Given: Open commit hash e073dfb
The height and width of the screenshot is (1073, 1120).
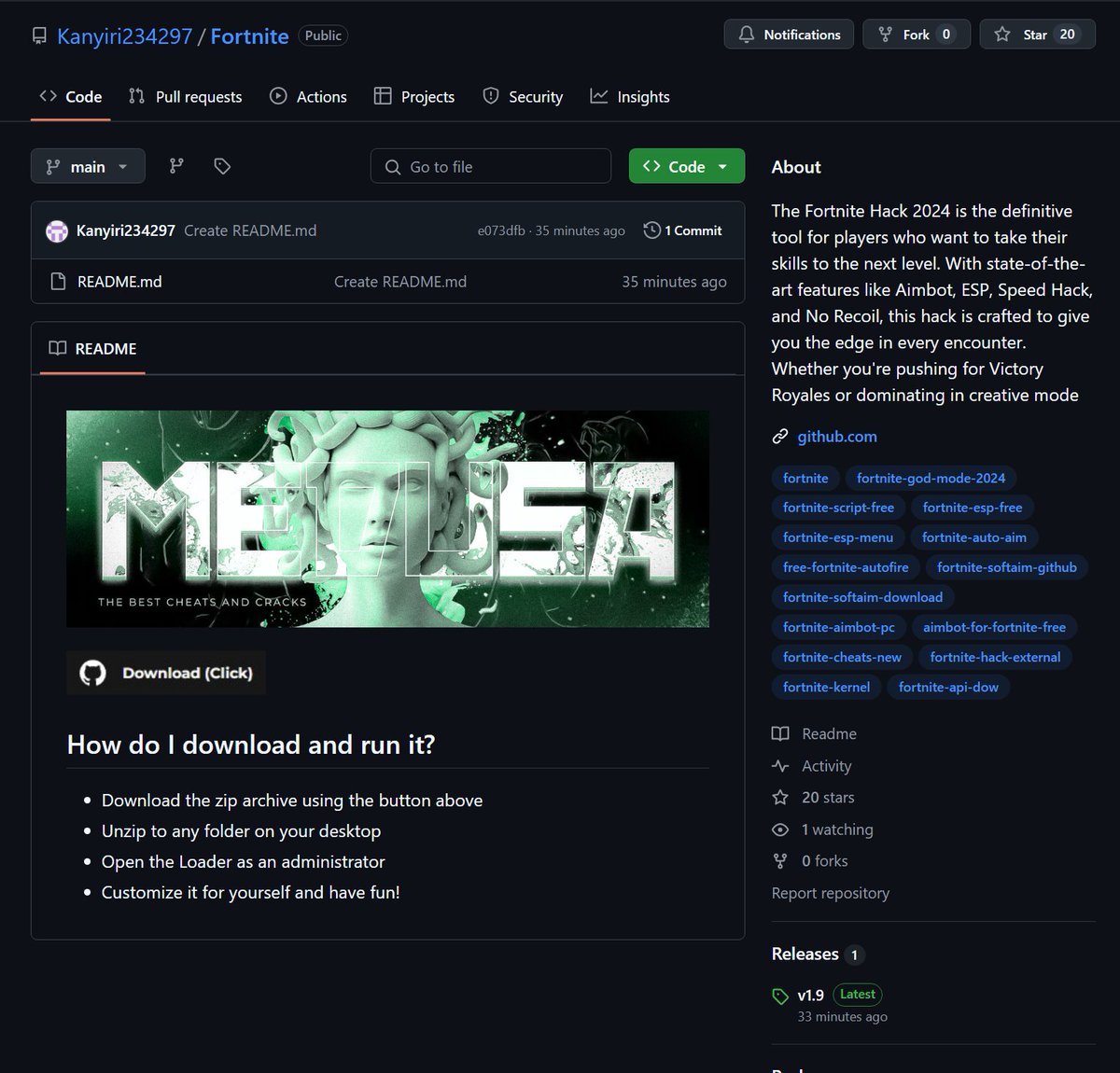Looking at the screenshot, I should pyautogui.click(x=501, y=230).
